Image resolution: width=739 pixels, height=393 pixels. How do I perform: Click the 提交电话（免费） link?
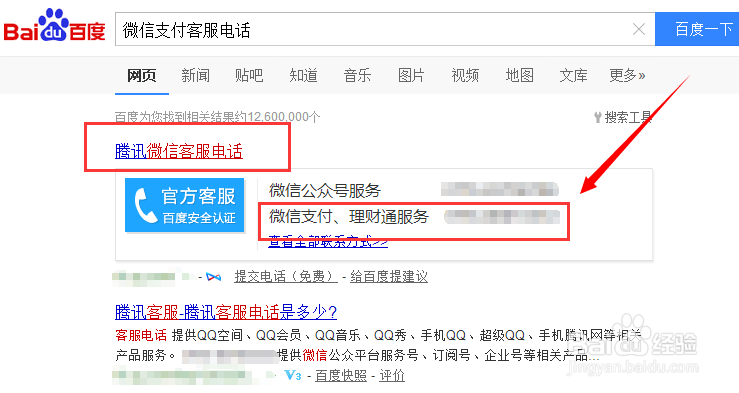286,277
